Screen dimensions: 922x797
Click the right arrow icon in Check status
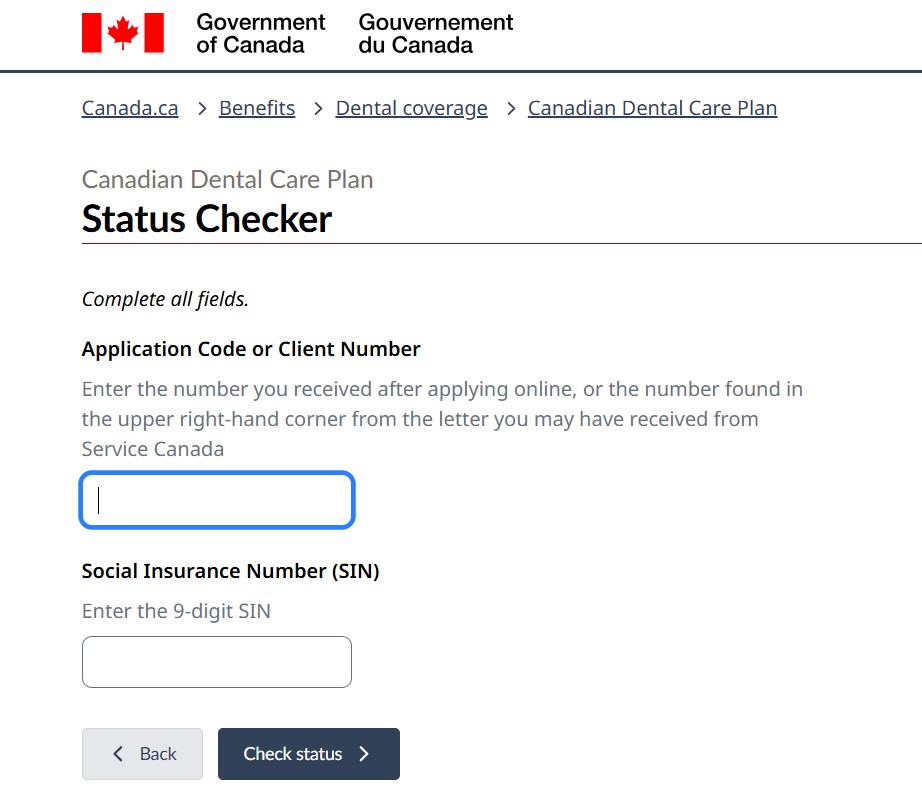click(x=364, y=754)
